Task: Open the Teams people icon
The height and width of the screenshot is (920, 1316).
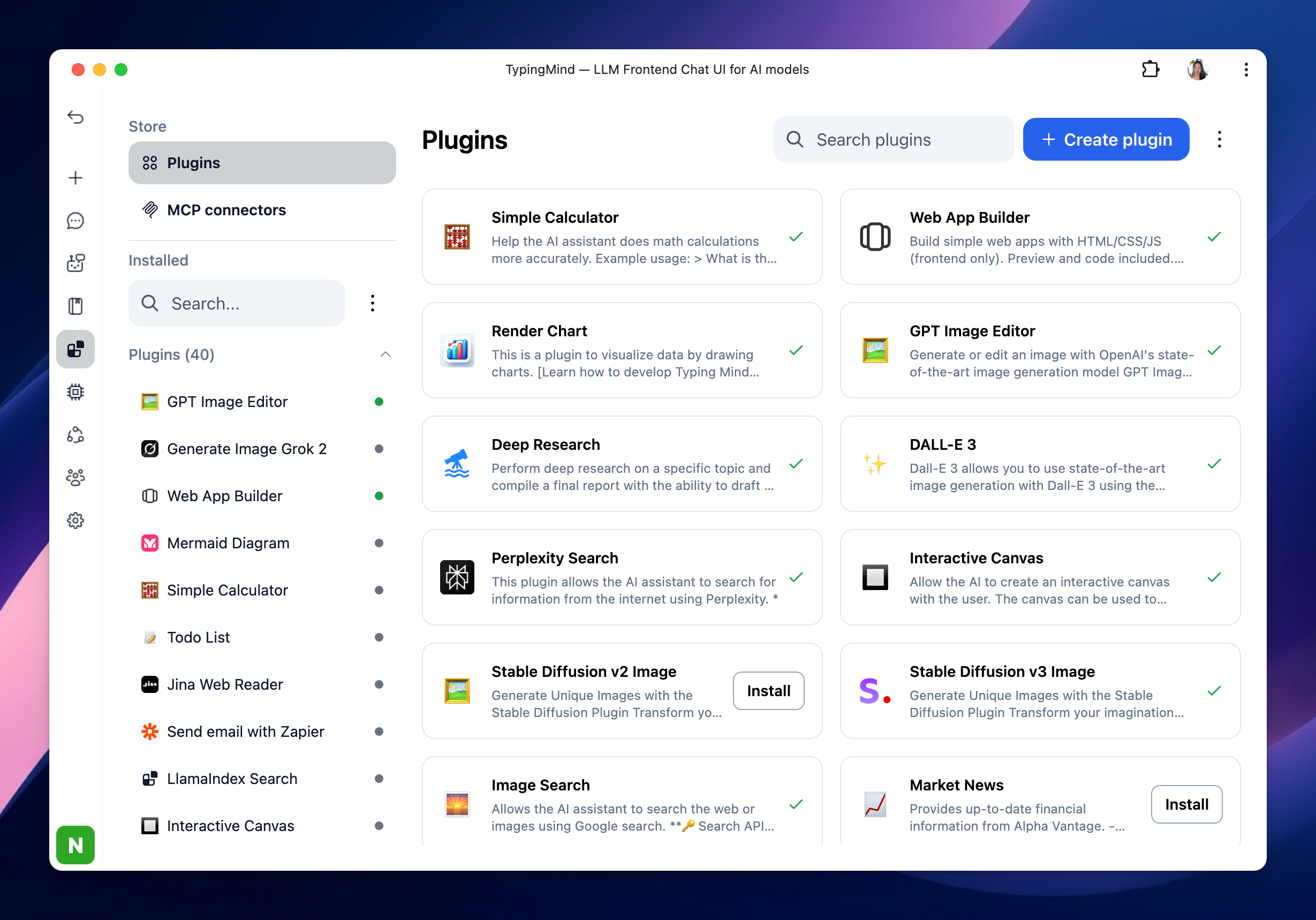Action: [x=75, y=478]
